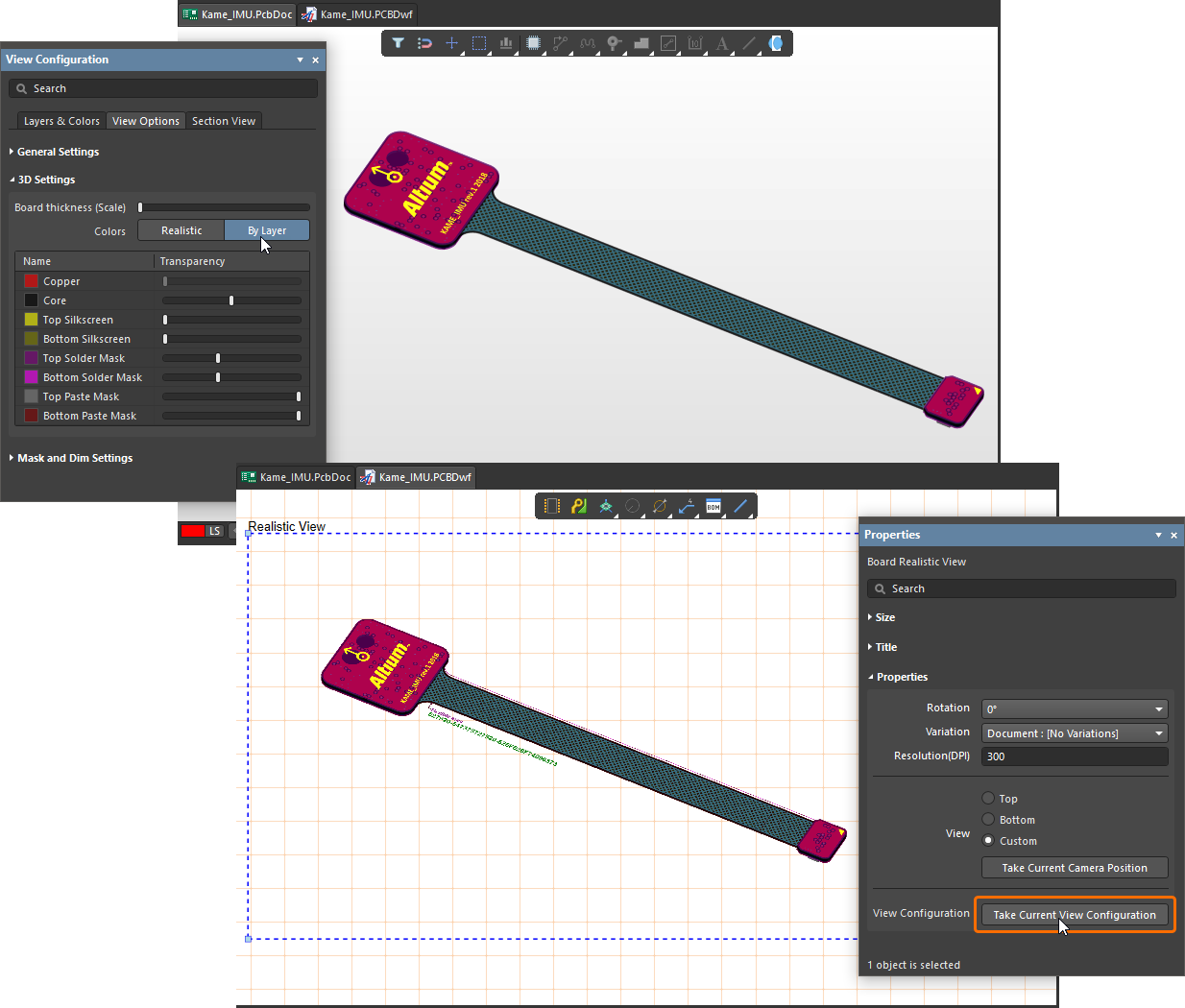Switch colors to Realistic mode
This screenshot has width=1185, height=1008.
click(x=181, y=230)
